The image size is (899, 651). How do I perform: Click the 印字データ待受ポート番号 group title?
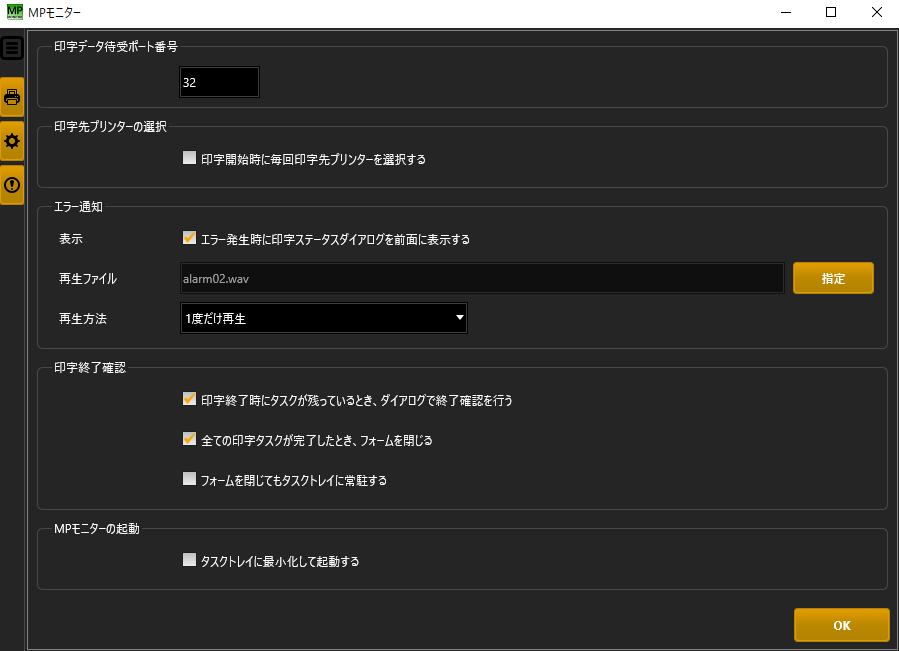[116, 46]
